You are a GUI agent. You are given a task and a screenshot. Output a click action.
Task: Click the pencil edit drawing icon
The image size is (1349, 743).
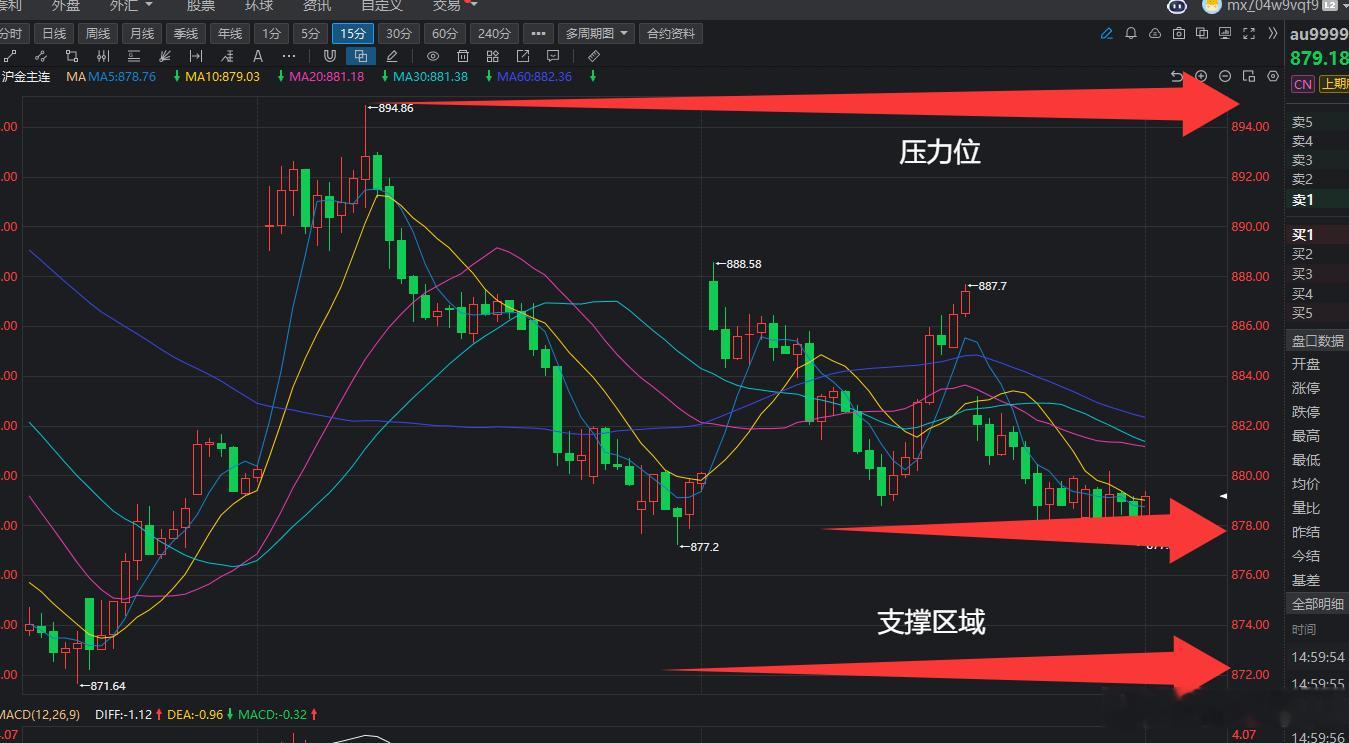pyautogui.click(x=392, y=56)
